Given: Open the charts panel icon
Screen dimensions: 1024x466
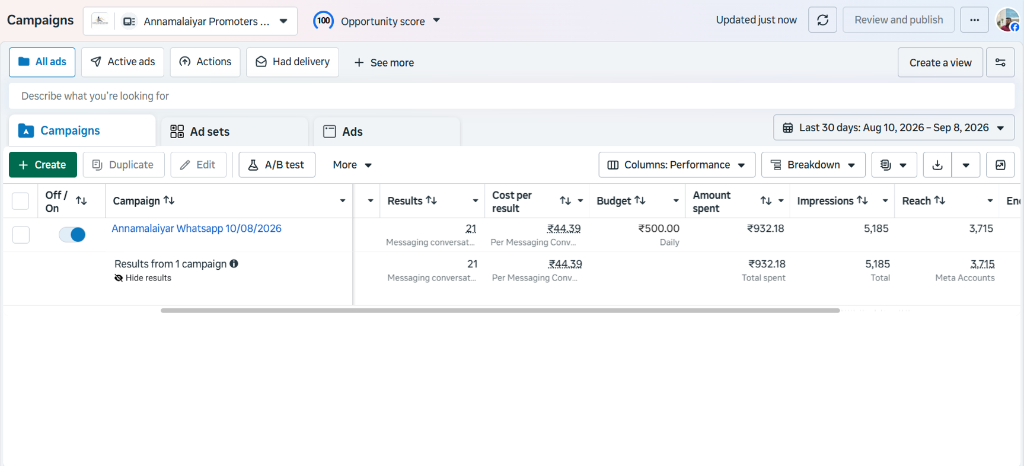Looking at the screenshot, I should [1000, 165].
